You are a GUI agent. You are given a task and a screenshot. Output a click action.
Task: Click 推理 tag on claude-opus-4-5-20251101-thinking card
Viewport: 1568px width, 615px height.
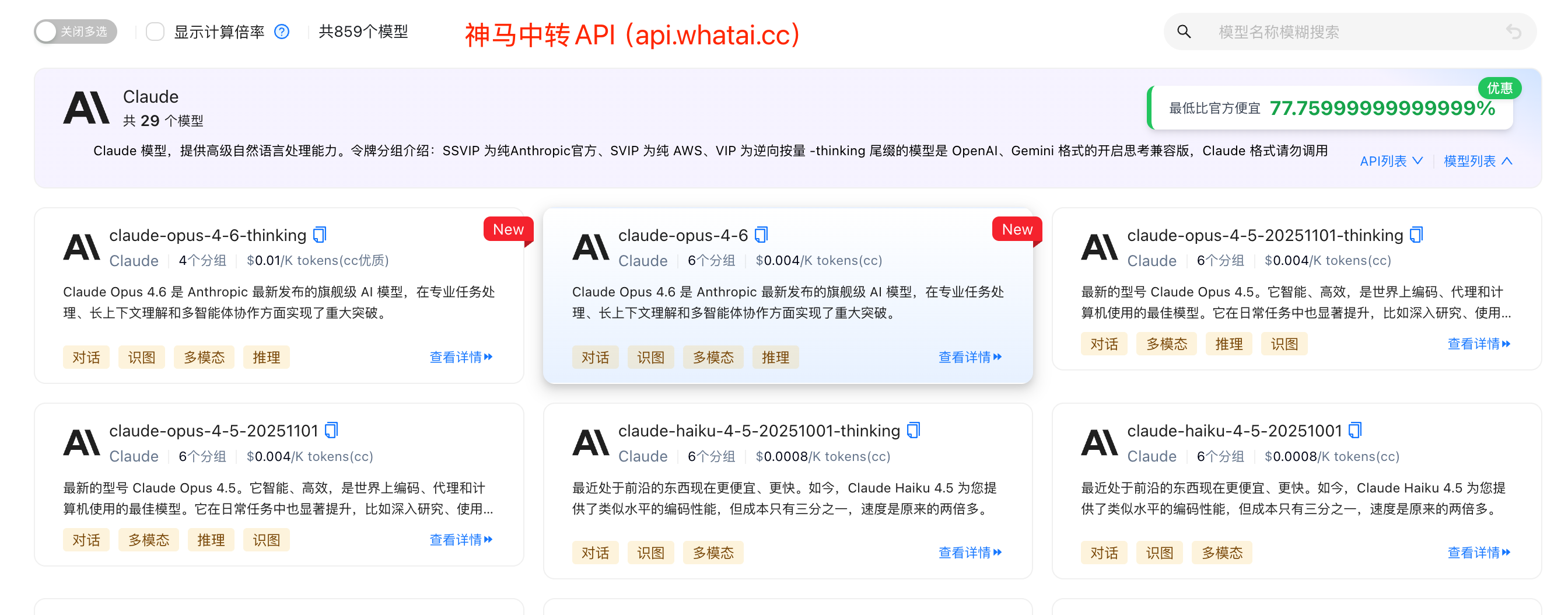click(x=1228, y=344)
